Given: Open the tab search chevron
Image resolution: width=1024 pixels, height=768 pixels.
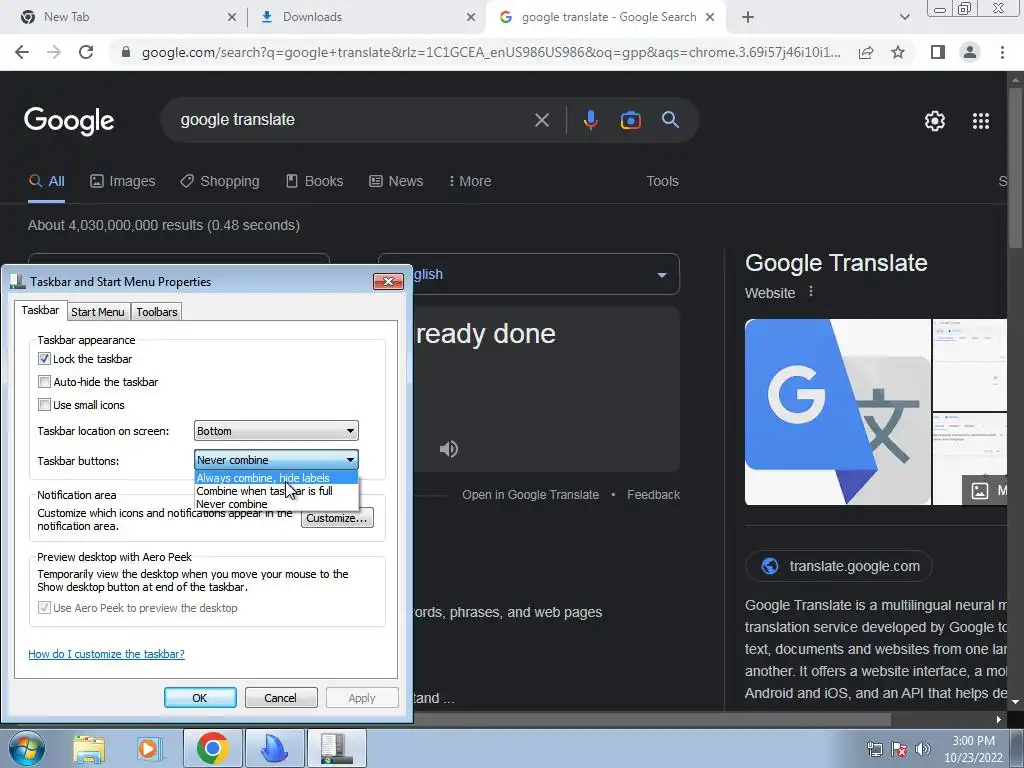Looking at the screenshot, I should pyautogui.click(x=904, y=17).
